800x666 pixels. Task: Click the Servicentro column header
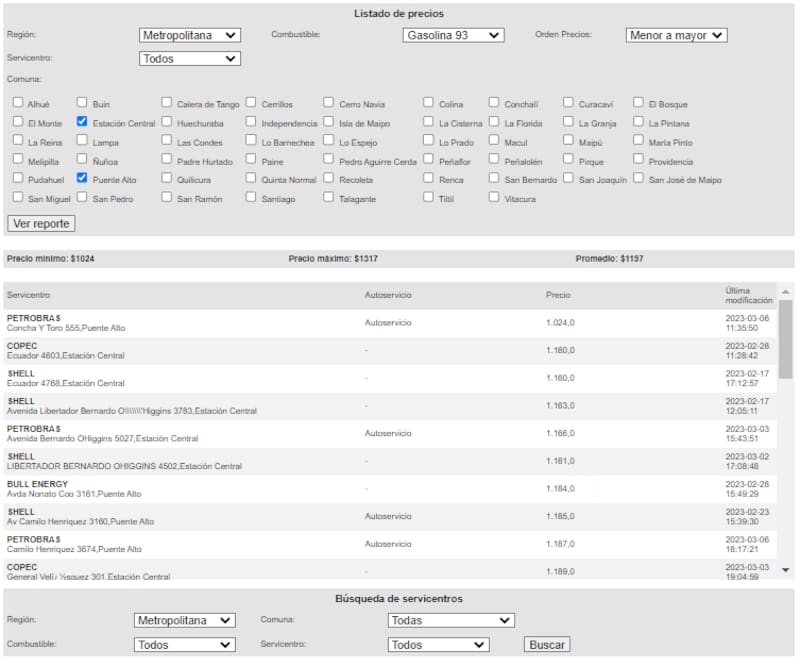coord(28,295)
